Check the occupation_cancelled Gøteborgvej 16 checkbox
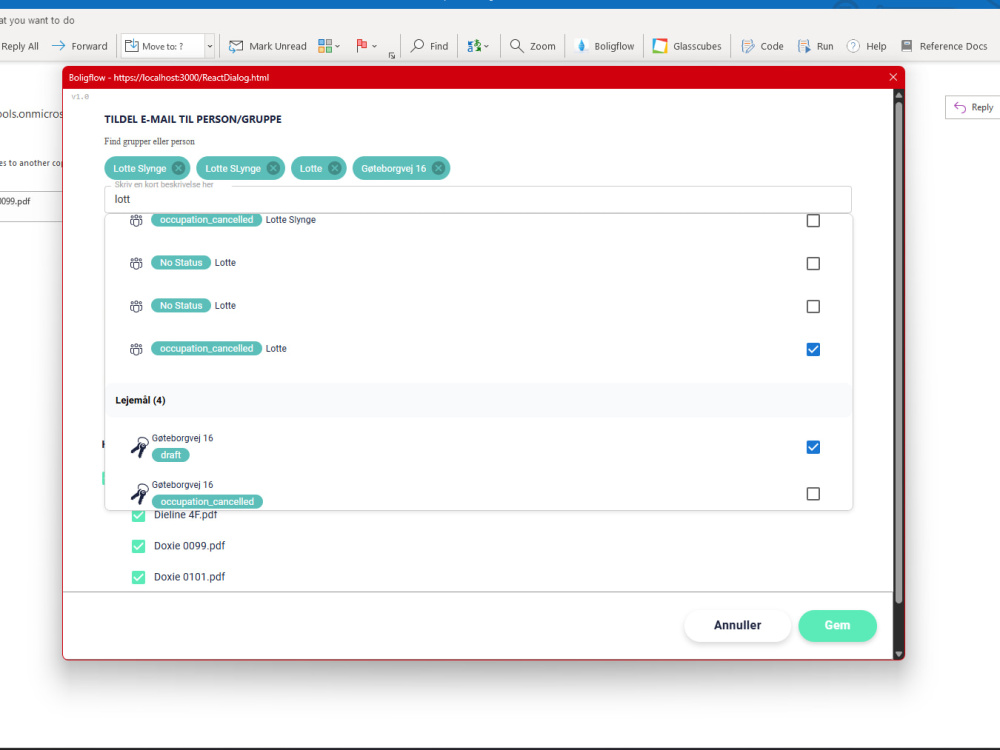This screenshot has height=750, width=1000. pos(813,494)
